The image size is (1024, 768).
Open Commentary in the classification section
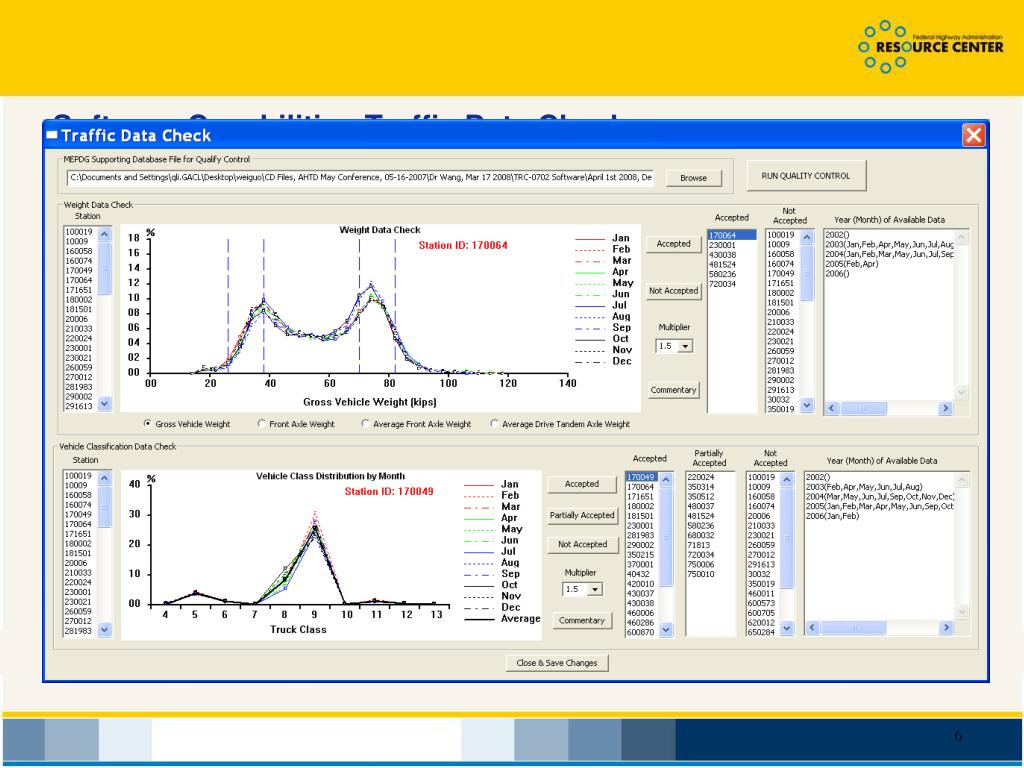click(x=583, y=620)
